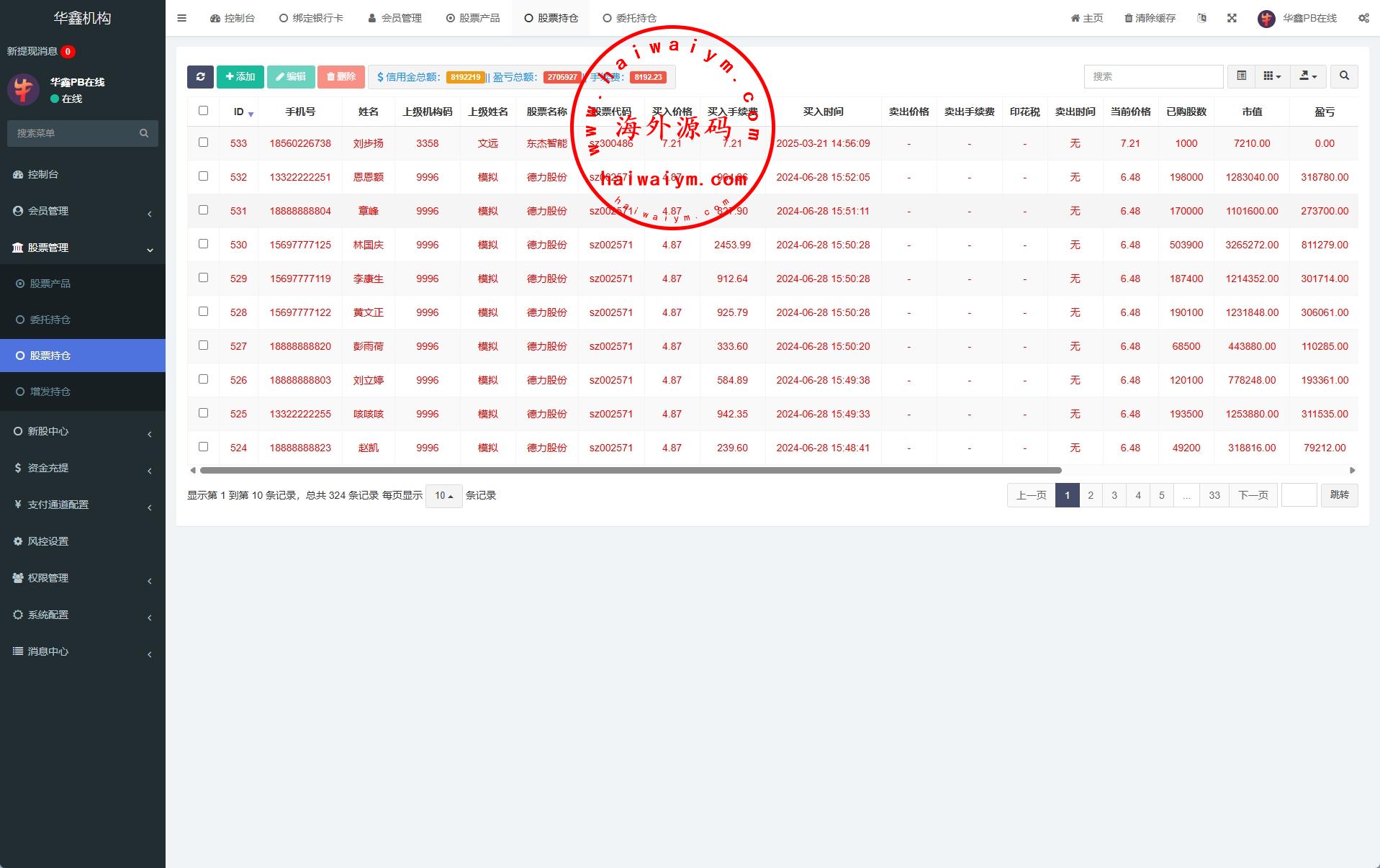Click the 主页 home icon
The width and height of the screenshot is (1380, 868).
[x=1075, y=18]
